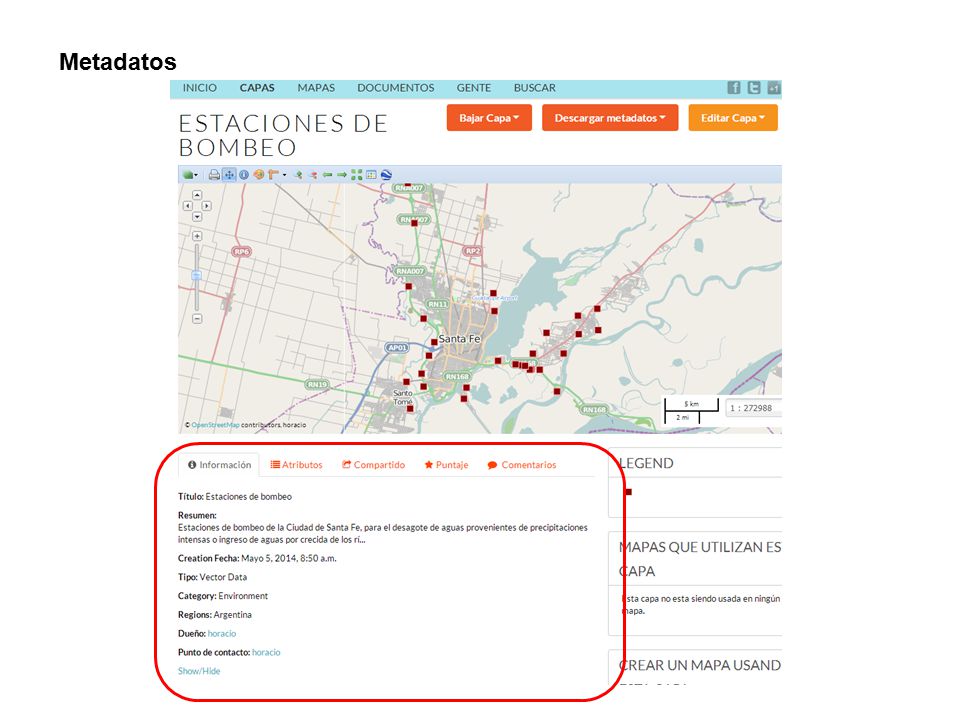Open the DOCUMENTOS menu item
The width and height of the screenshot is (960, 720).
(x=396, y=88)
